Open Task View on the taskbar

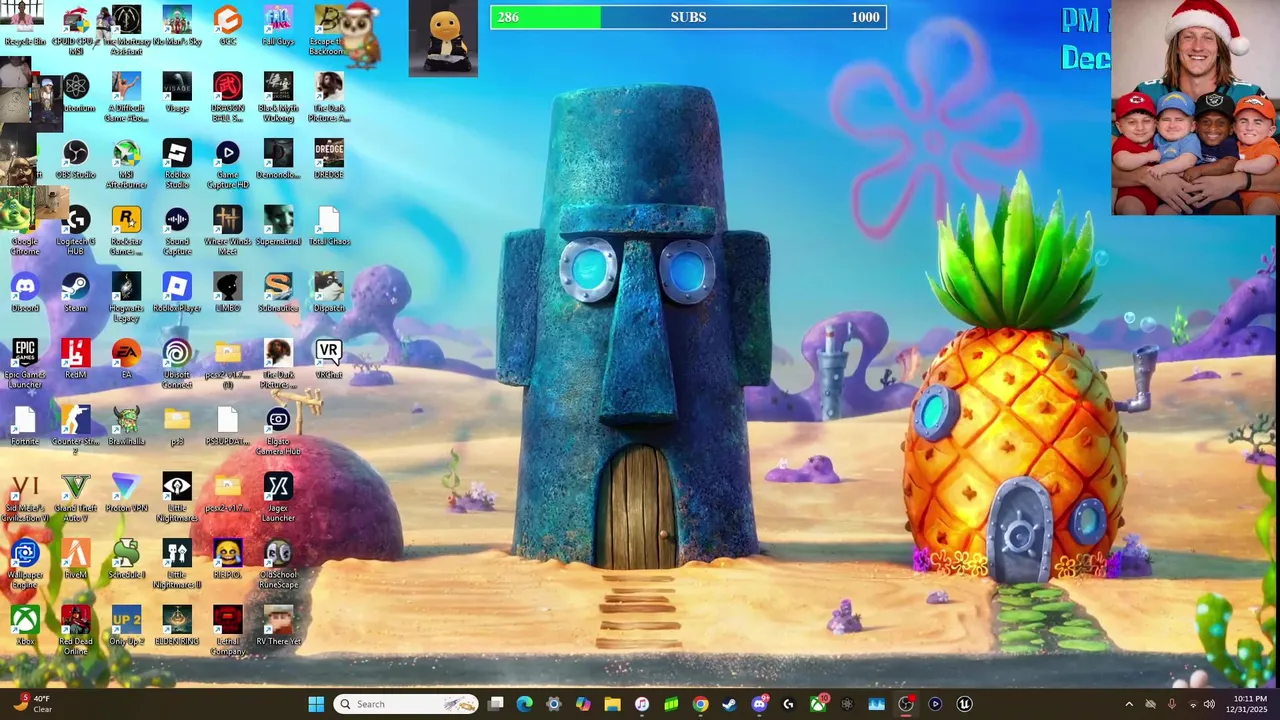coord(496,704)
